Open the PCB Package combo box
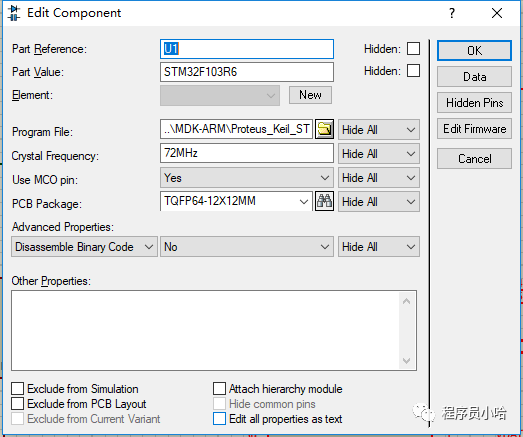Screen dimensions: 523x437 236,201
